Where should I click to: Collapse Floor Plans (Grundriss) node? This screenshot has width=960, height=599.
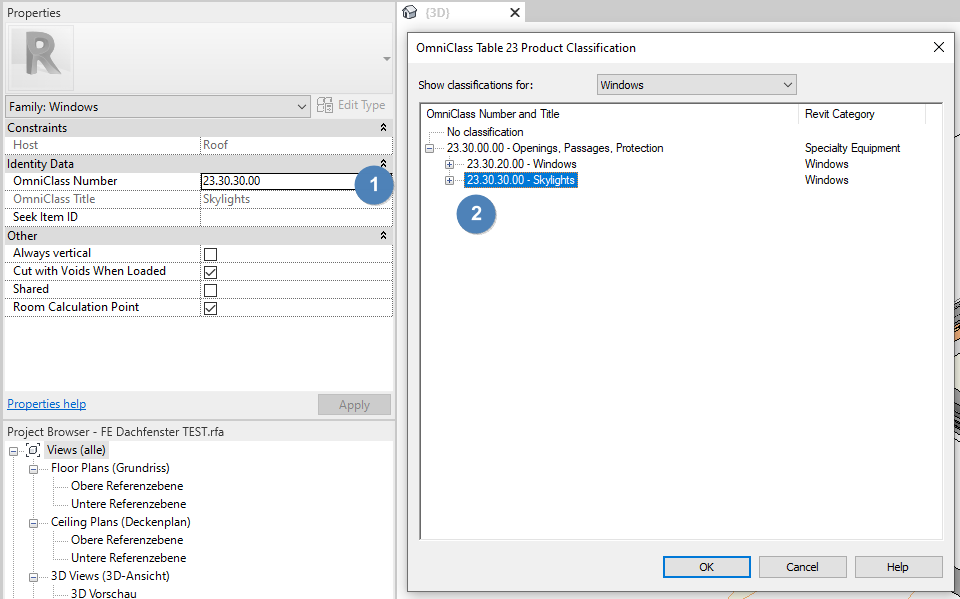click(x=34, y=469)
